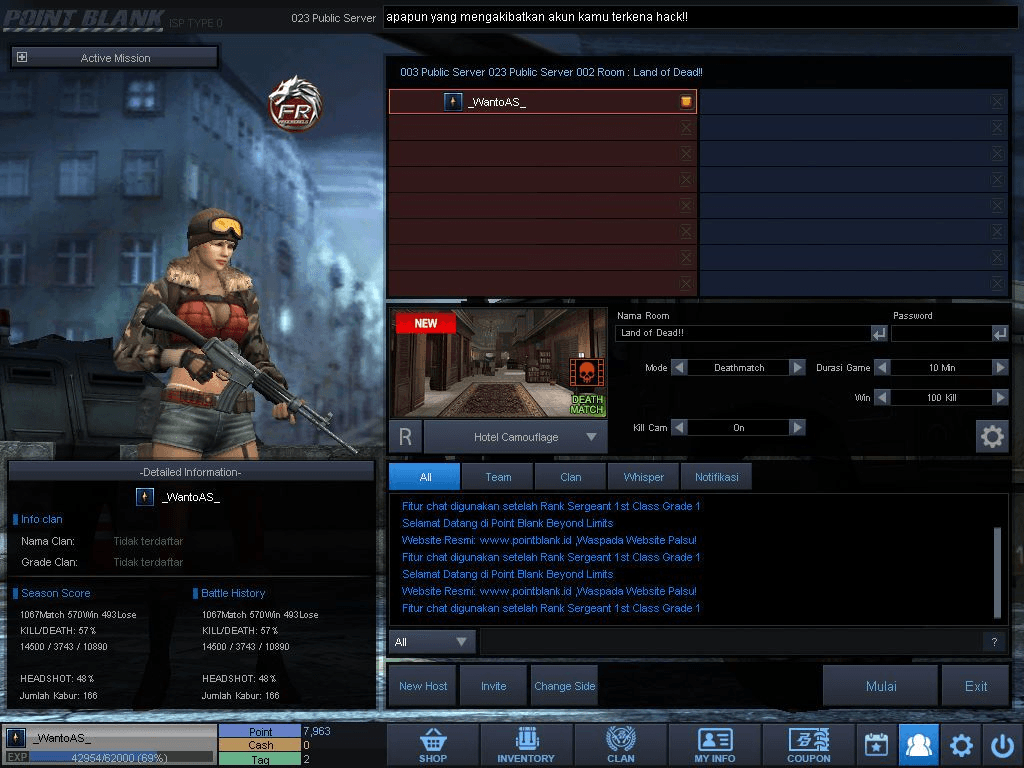
Task: Decrease the Win kill limit
Action: point(882,397)
